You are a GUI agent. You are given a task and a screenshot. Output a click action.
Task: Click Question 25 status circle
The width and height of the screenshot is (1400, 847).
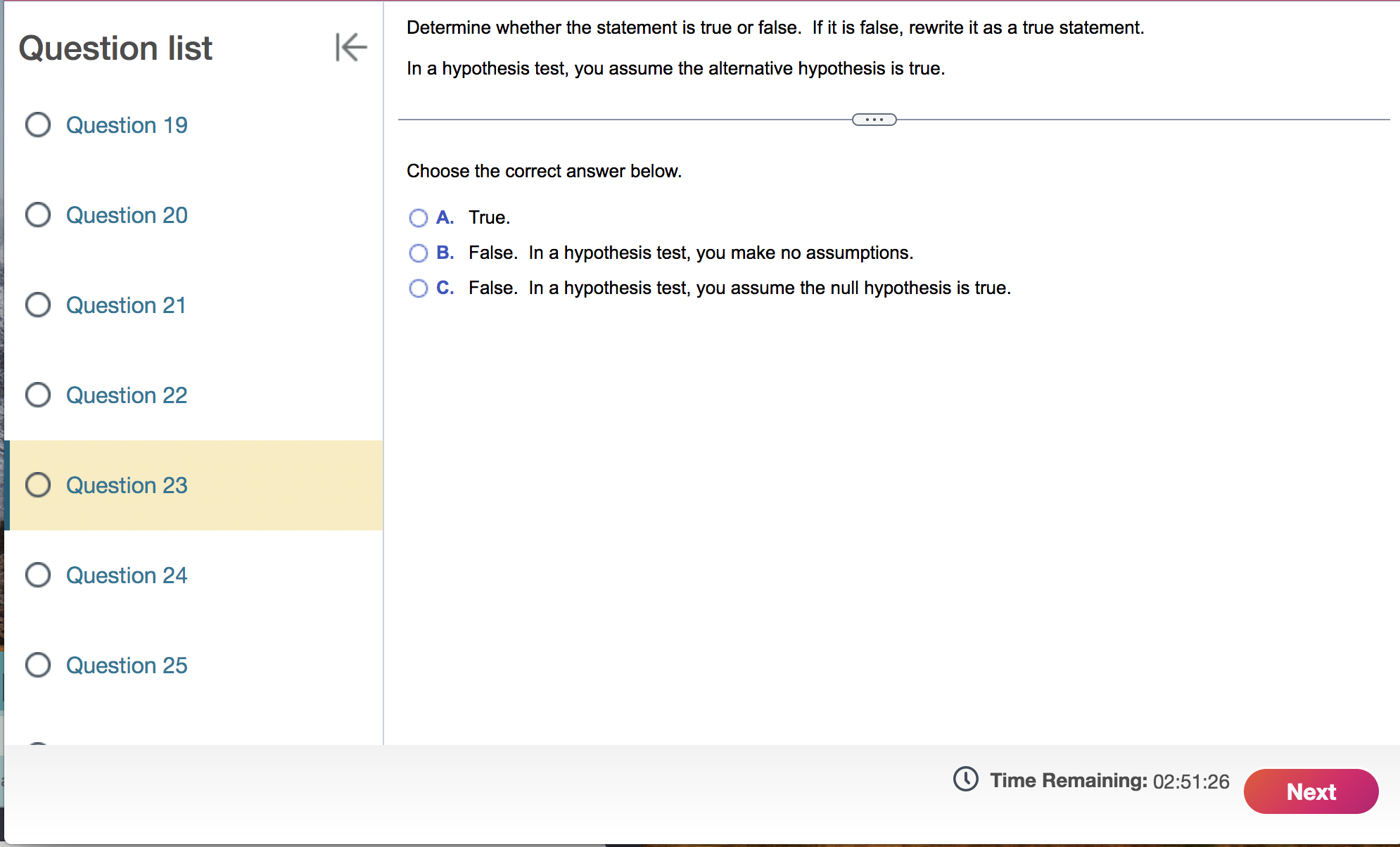tap(38, 665)
